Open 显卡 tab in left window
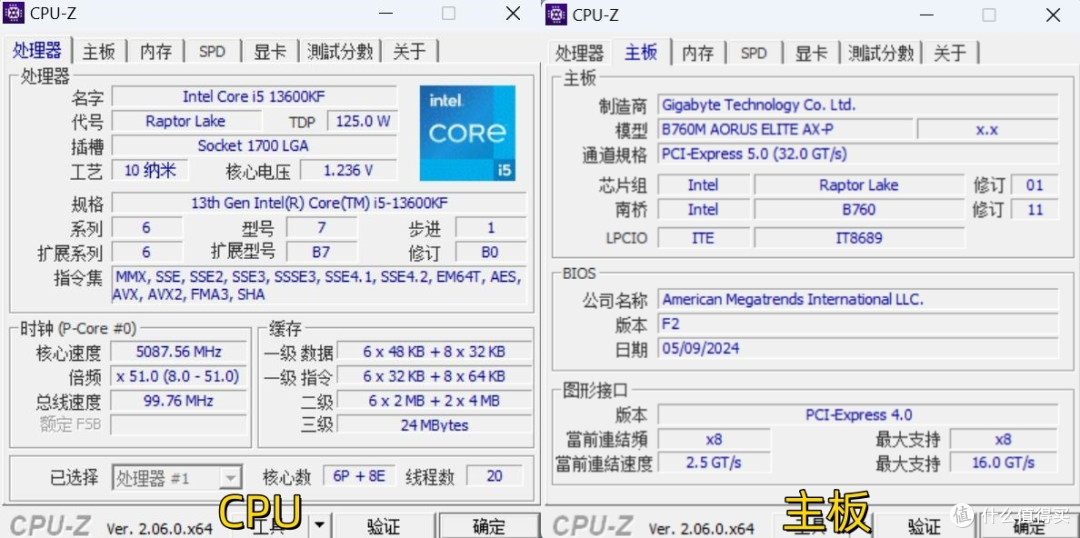 click(x=270, y=52)
